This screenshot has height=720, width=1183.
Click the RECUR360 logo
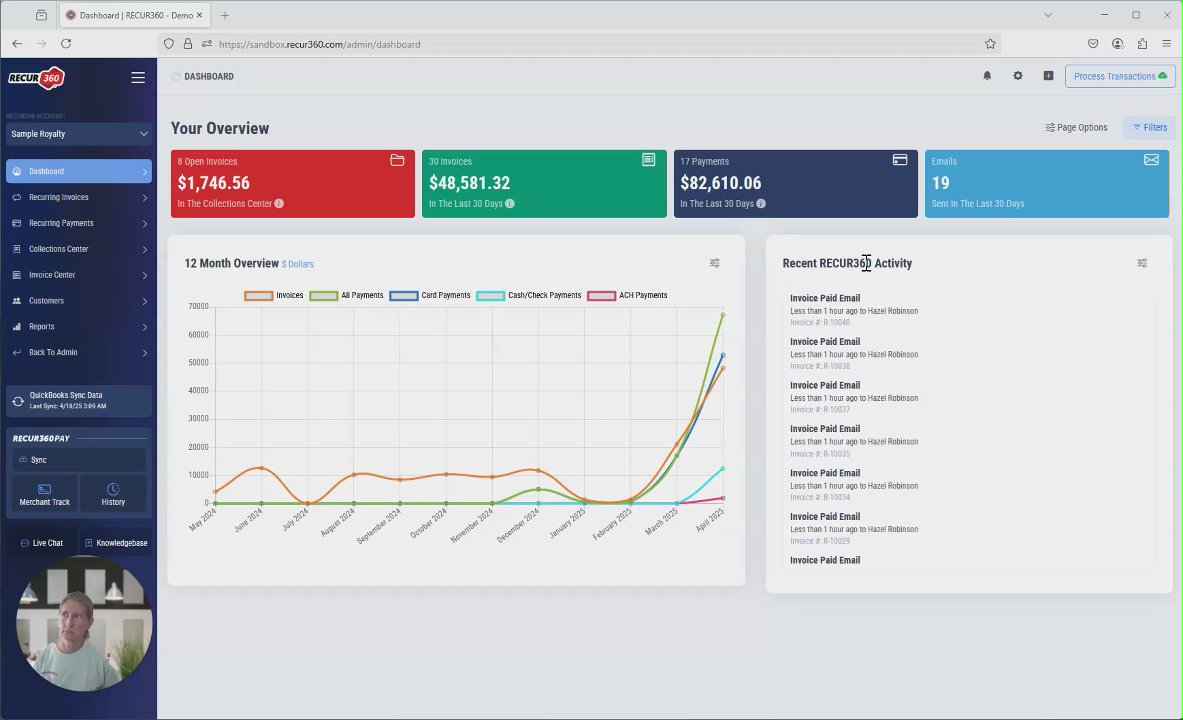pos(36,78)
